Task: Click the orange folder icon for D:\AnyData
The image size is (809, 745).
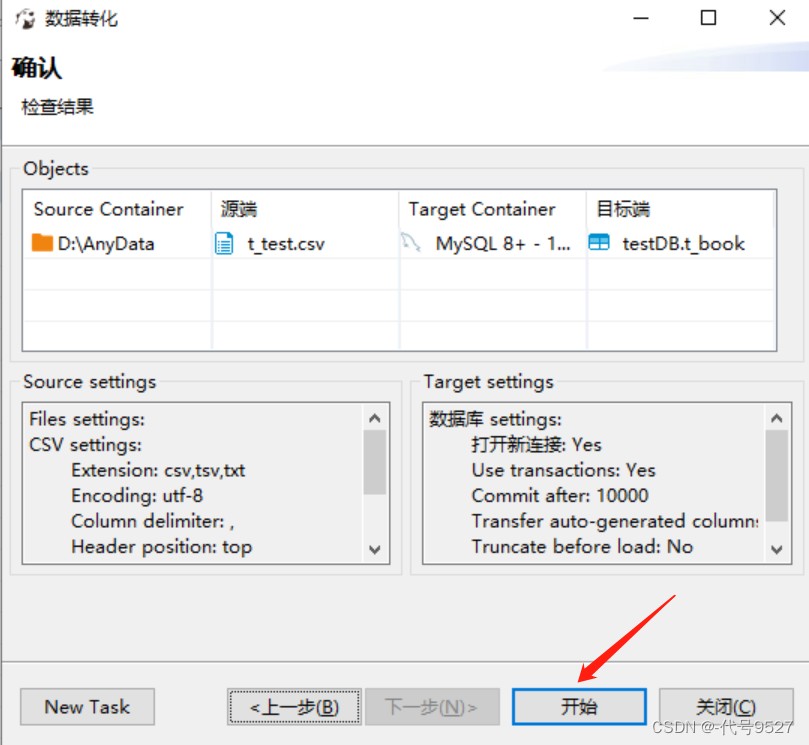Action: pyautogui.click(x=42, y=242)
